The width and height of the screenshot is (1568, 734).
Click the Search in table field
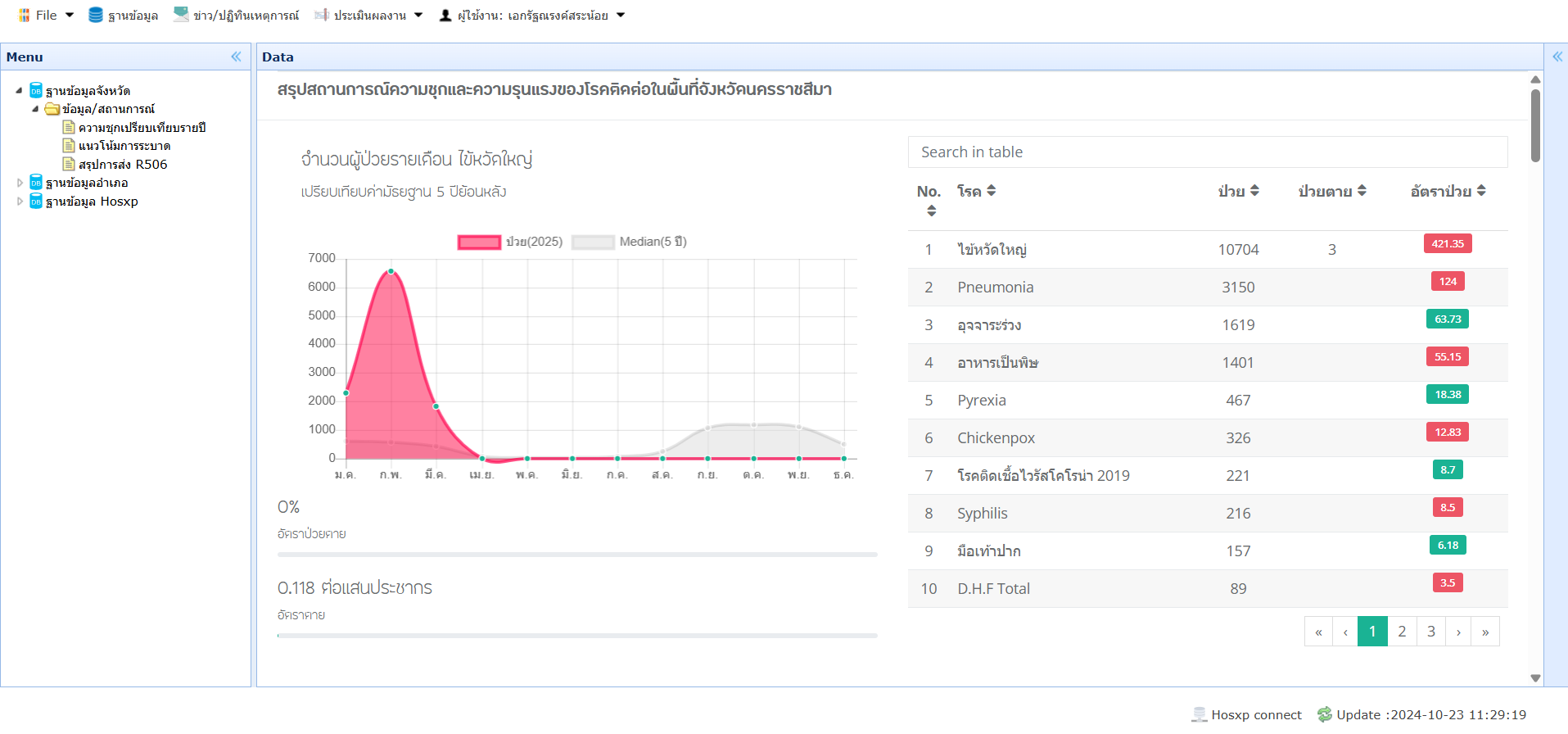click(1208, 152)
